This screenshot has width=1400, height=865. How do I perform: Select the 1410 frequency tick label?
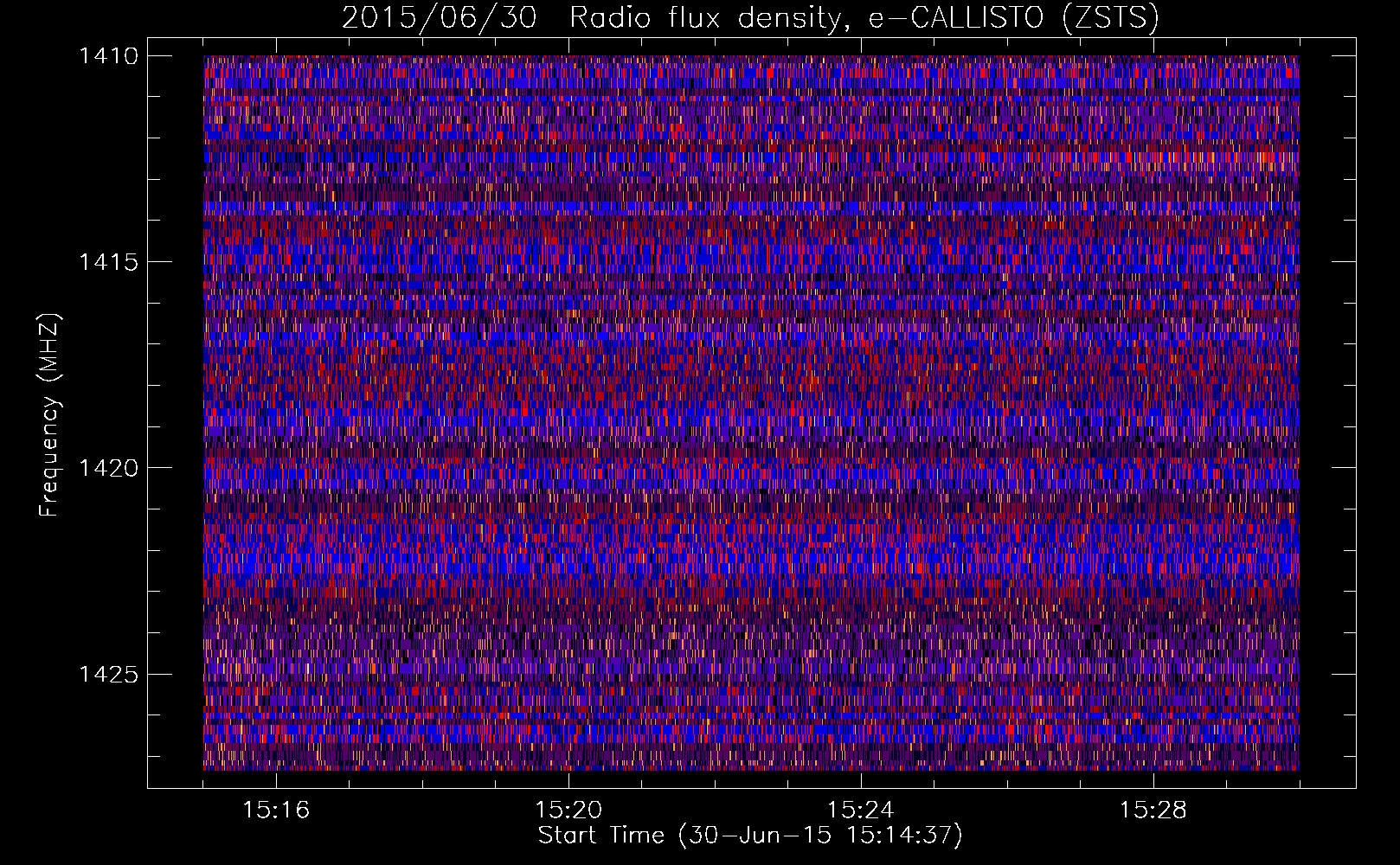coord(108,56)
